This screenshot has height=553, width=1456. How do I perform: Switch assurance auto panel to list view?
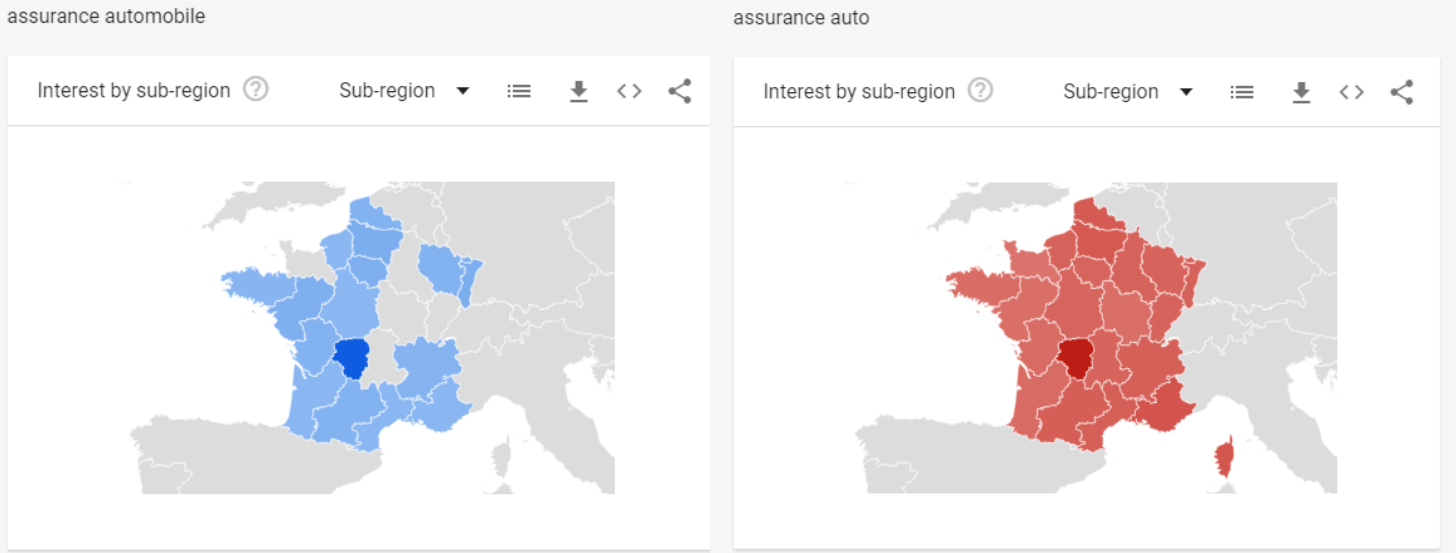click(x=1242, y=92)
